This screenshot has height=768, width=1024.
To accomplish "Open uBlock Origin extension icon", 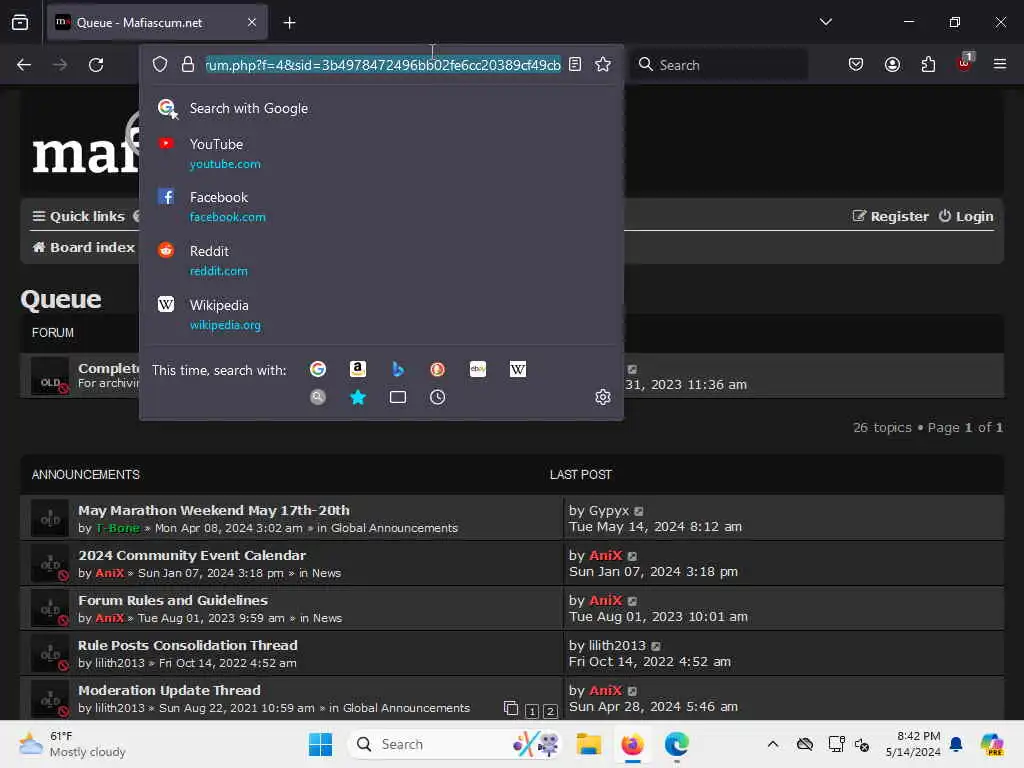I will (964, 63).
